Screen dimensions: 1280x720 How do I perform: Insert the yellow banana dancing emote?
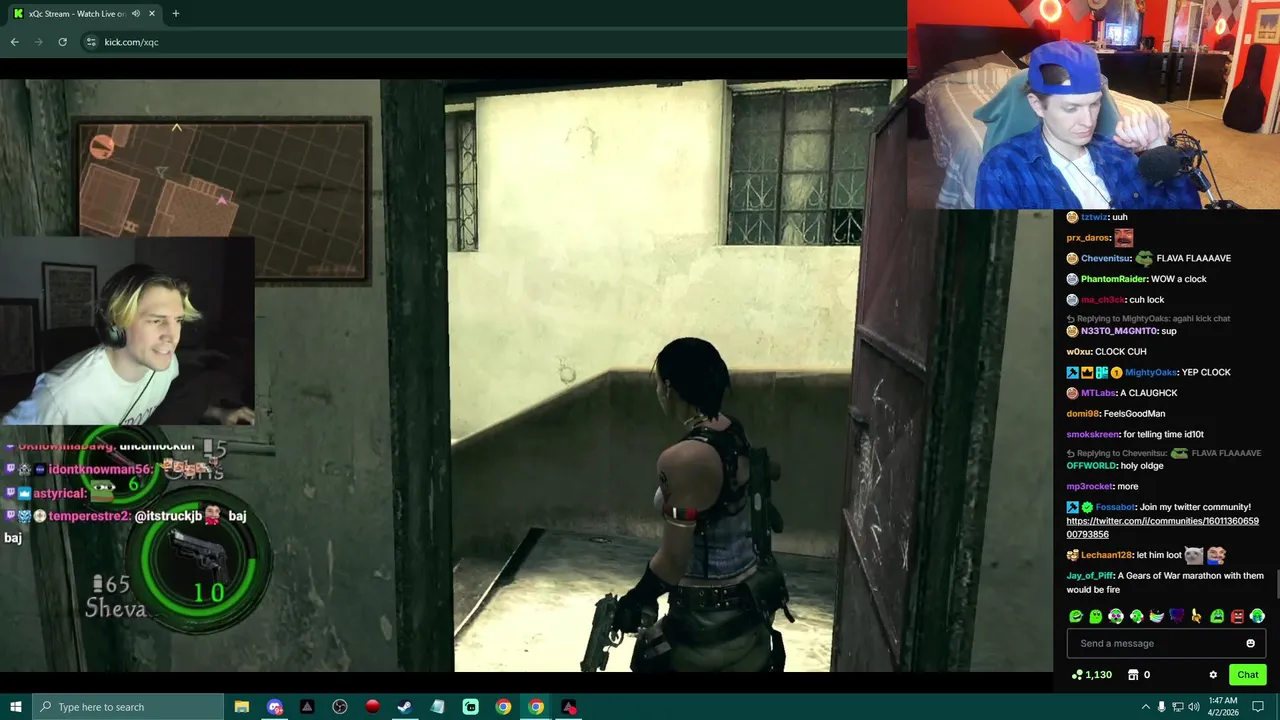tap(1197, 617)
